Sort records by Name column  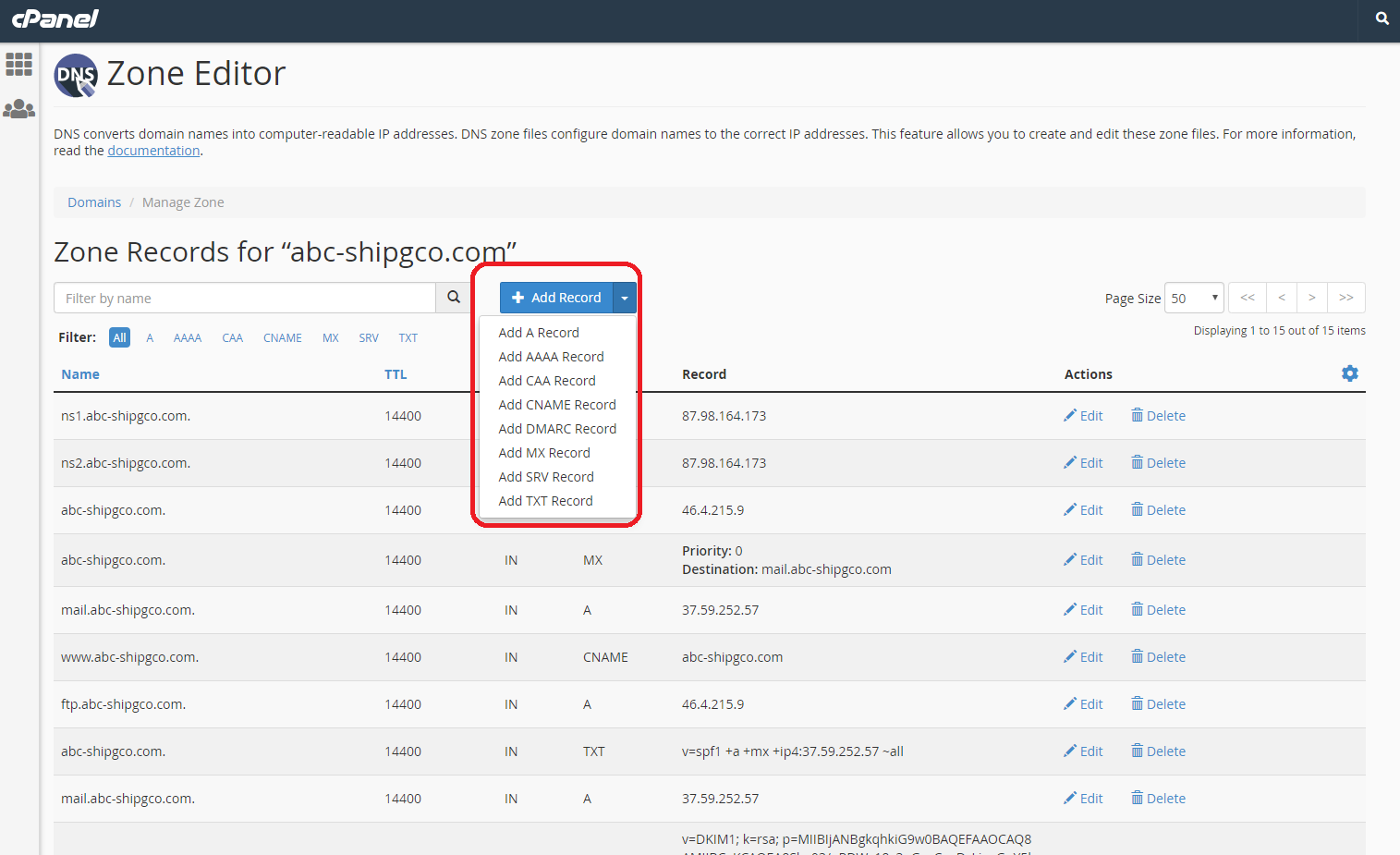80,374
